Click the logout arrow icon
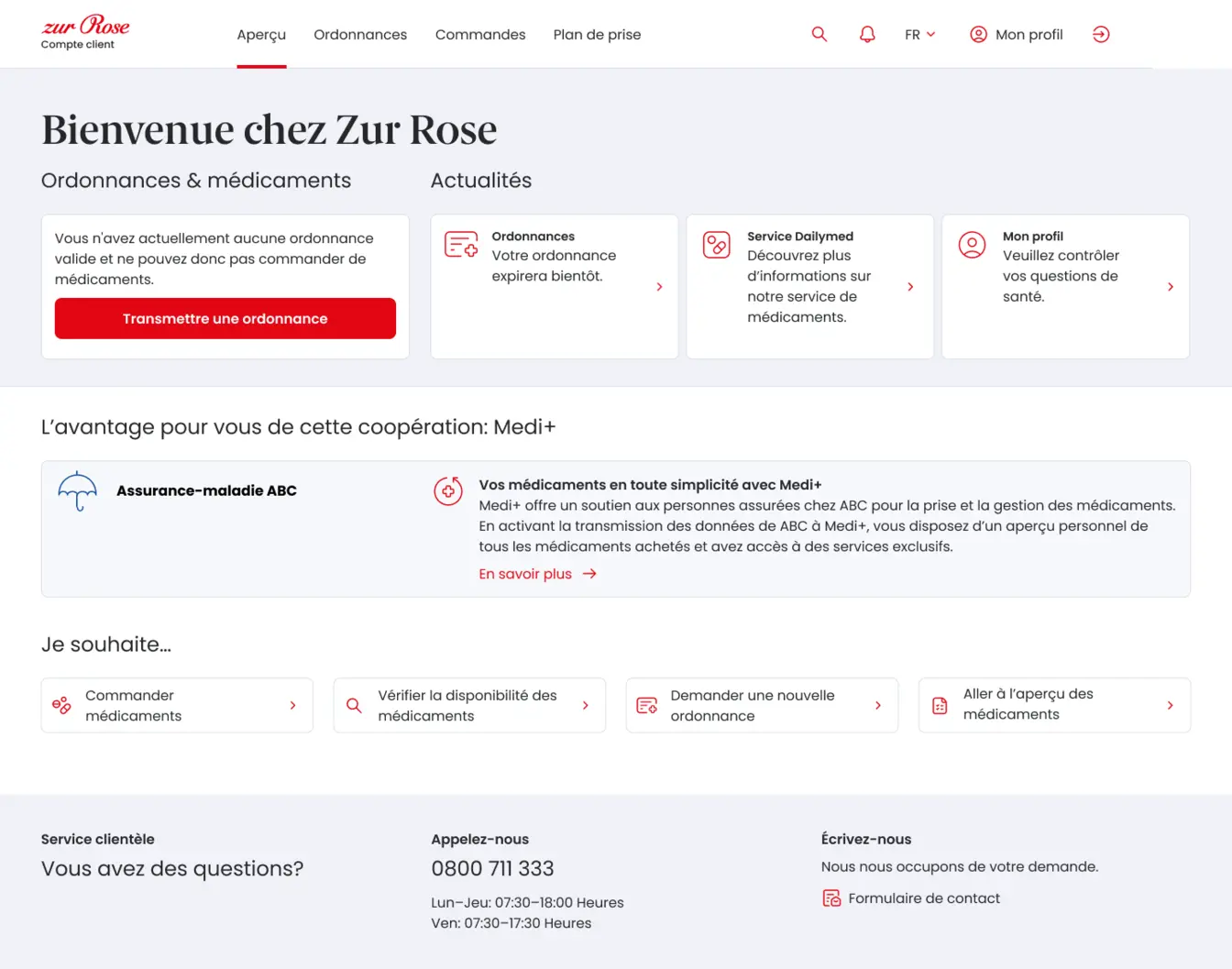The height and width of the screenshot is (969, 1232). pyautogui.click(x=1101, y=34)
